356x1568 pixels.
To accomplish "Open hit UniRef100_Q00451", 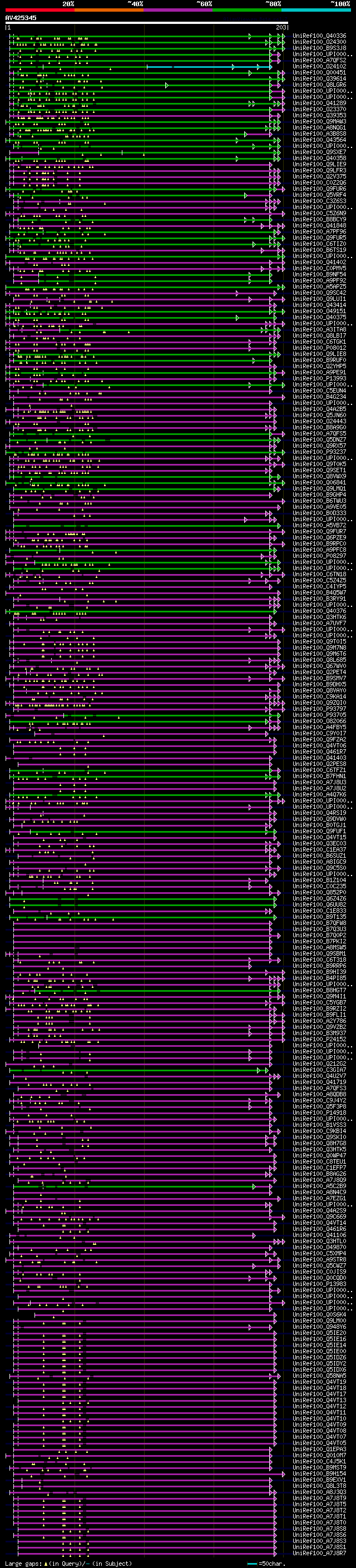I will click(x=319, y=72).
